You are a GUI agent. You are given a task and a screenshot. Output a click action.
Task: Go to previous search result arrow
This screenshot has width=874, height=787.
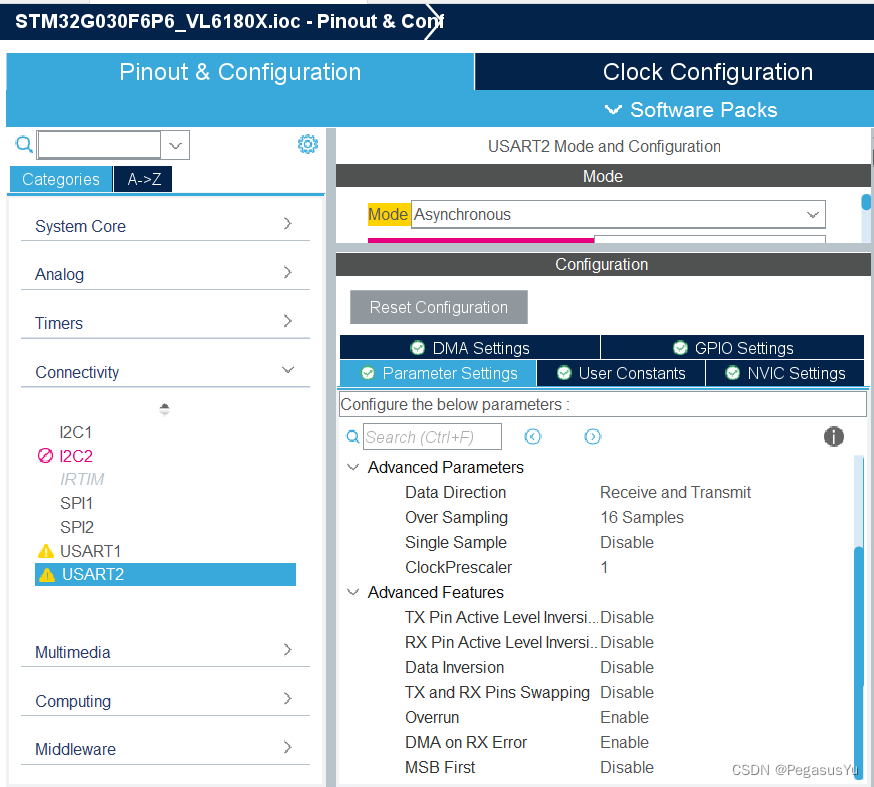[x=533, y=436]
